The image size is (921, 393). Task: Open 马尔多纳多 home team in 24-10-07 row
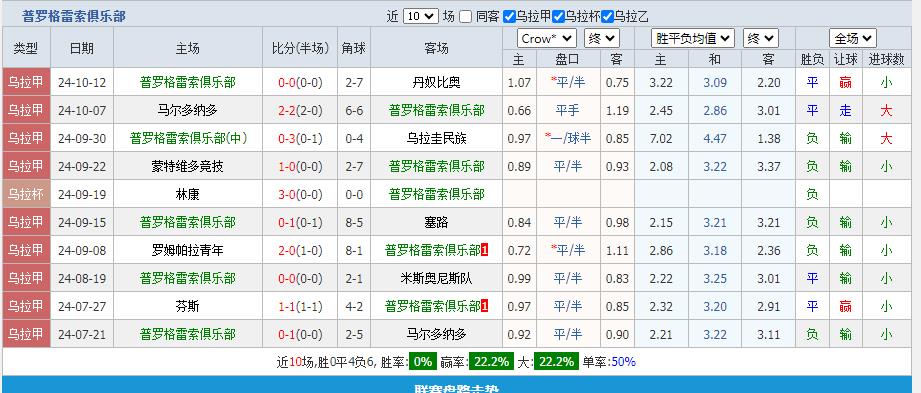[x=187, y=110]
